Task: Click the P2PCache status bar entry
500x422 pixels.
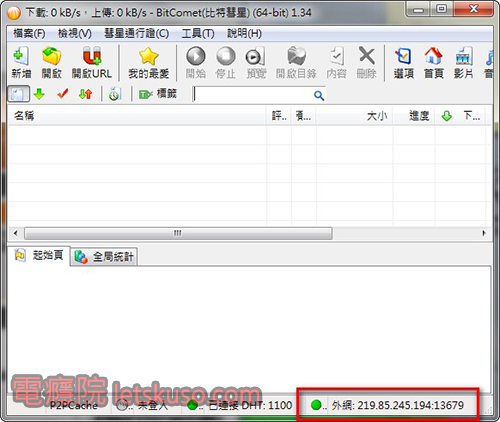Action: [x=74, y=405]
